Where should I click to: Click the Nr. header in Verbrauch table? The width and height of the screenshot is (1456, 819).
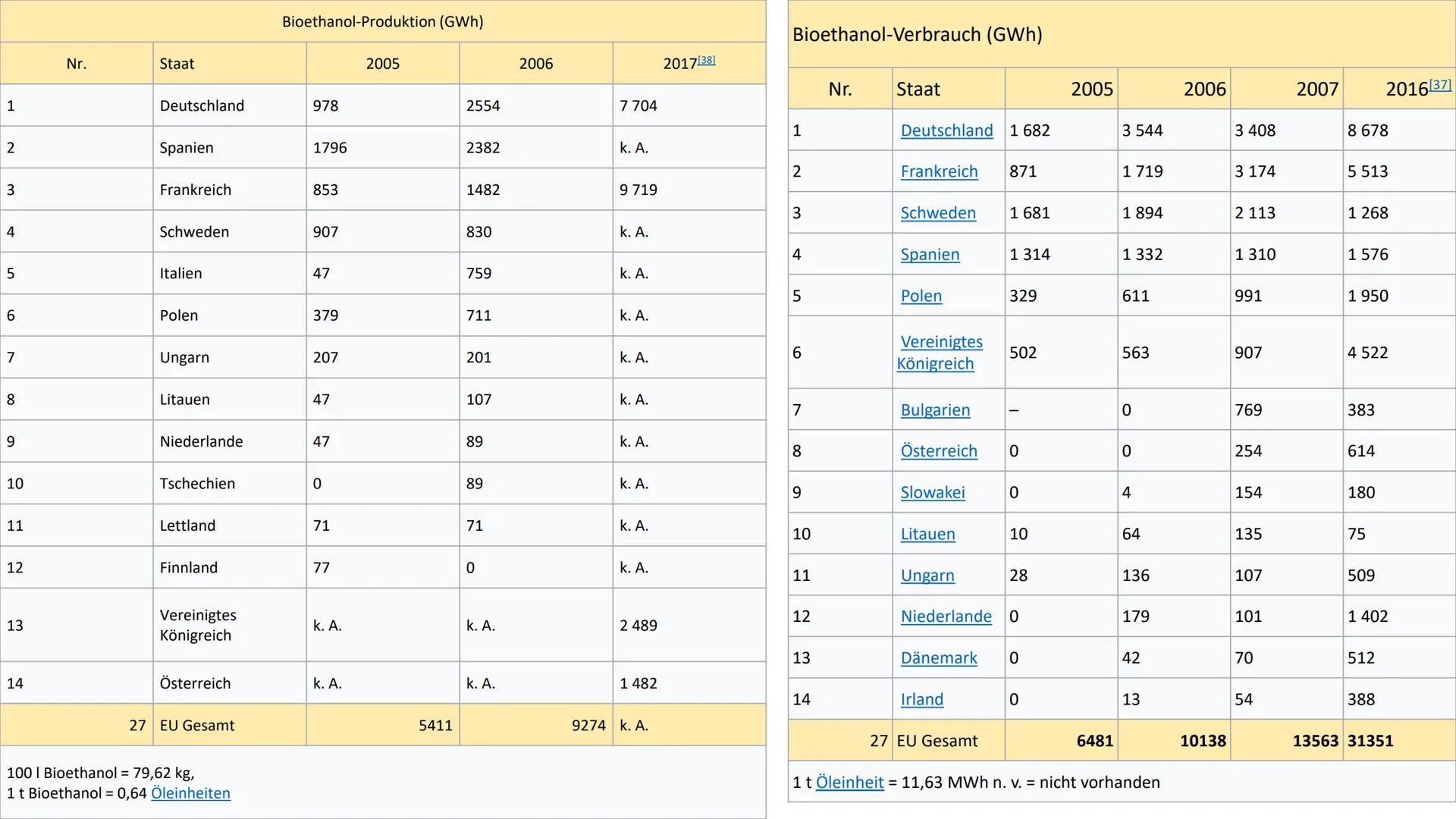839,89
